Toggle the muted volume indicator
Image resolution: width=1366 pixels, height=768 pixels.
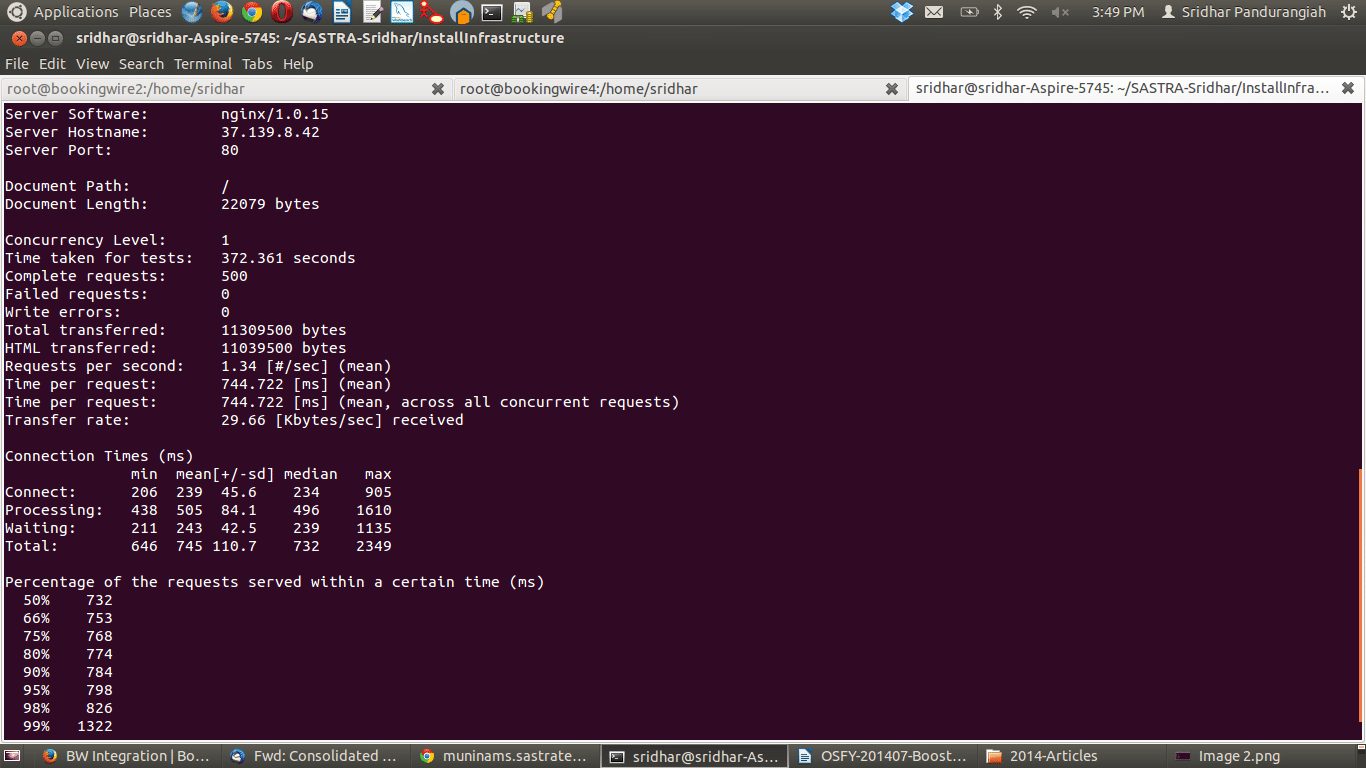pos(1060,12)
